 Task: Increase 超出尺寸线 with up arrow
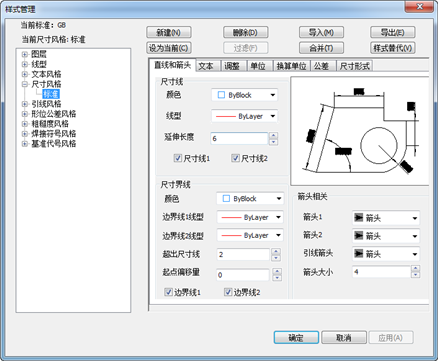[x=276, y=252]
